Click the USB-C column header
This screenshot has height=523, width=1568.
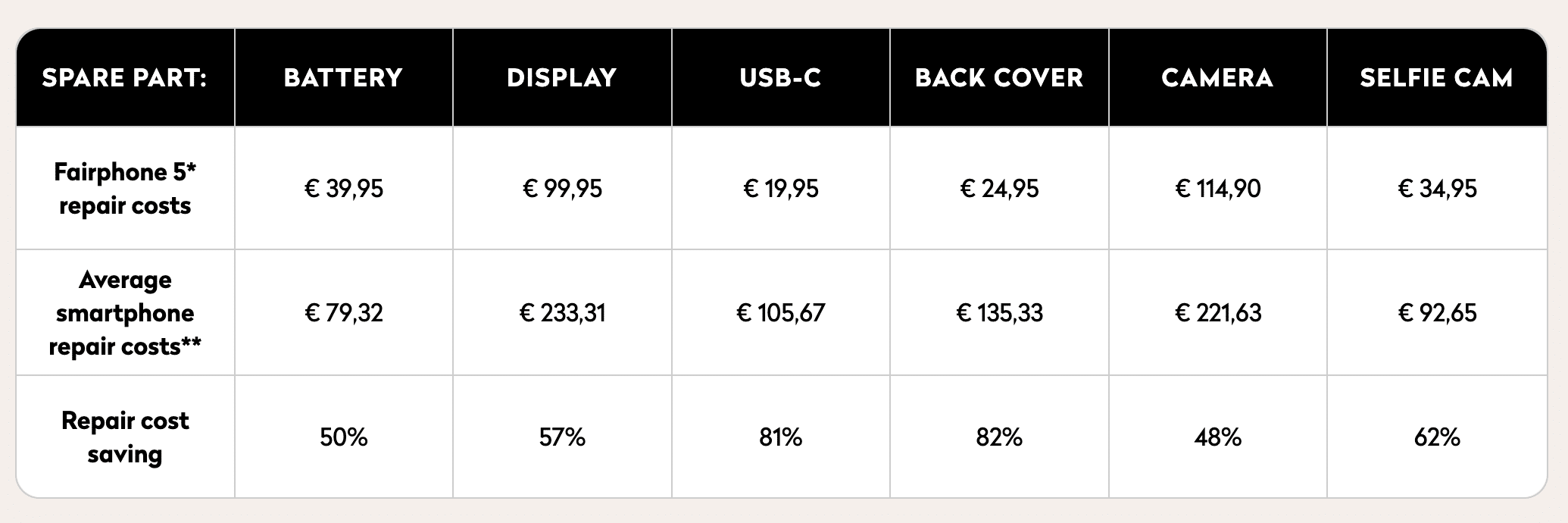780,78
